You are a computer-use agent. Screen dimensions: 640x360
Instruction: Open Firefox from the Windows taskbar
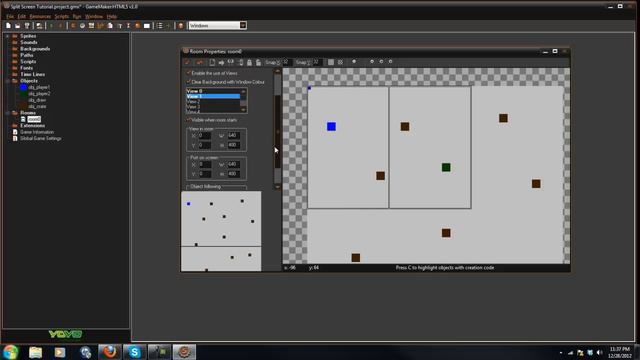pyautogui.click(x=110, y=352)
